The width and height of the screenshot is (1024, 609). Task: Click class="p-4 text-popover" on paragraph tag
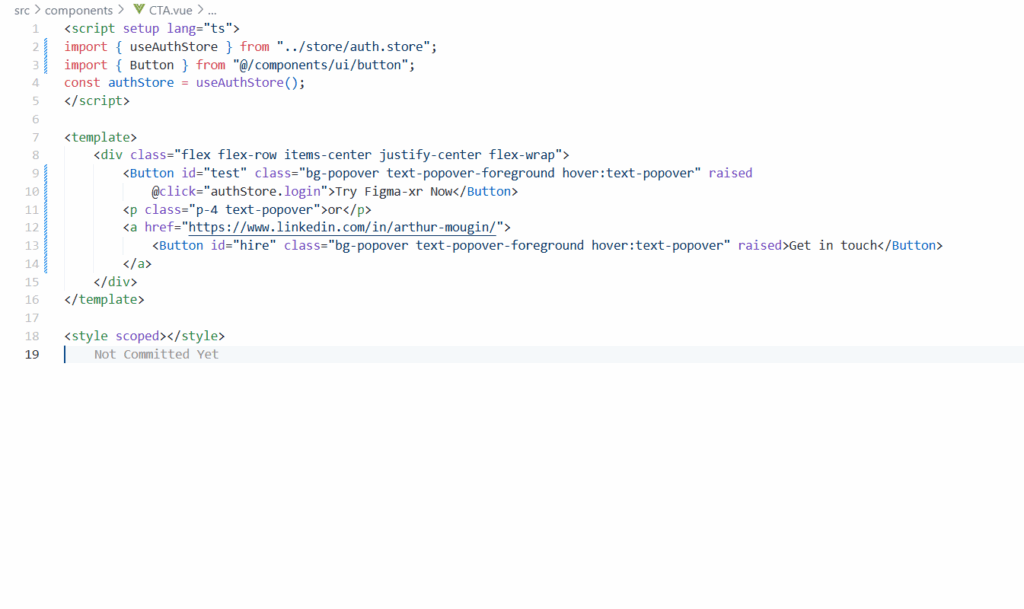(x=232, y=210)
